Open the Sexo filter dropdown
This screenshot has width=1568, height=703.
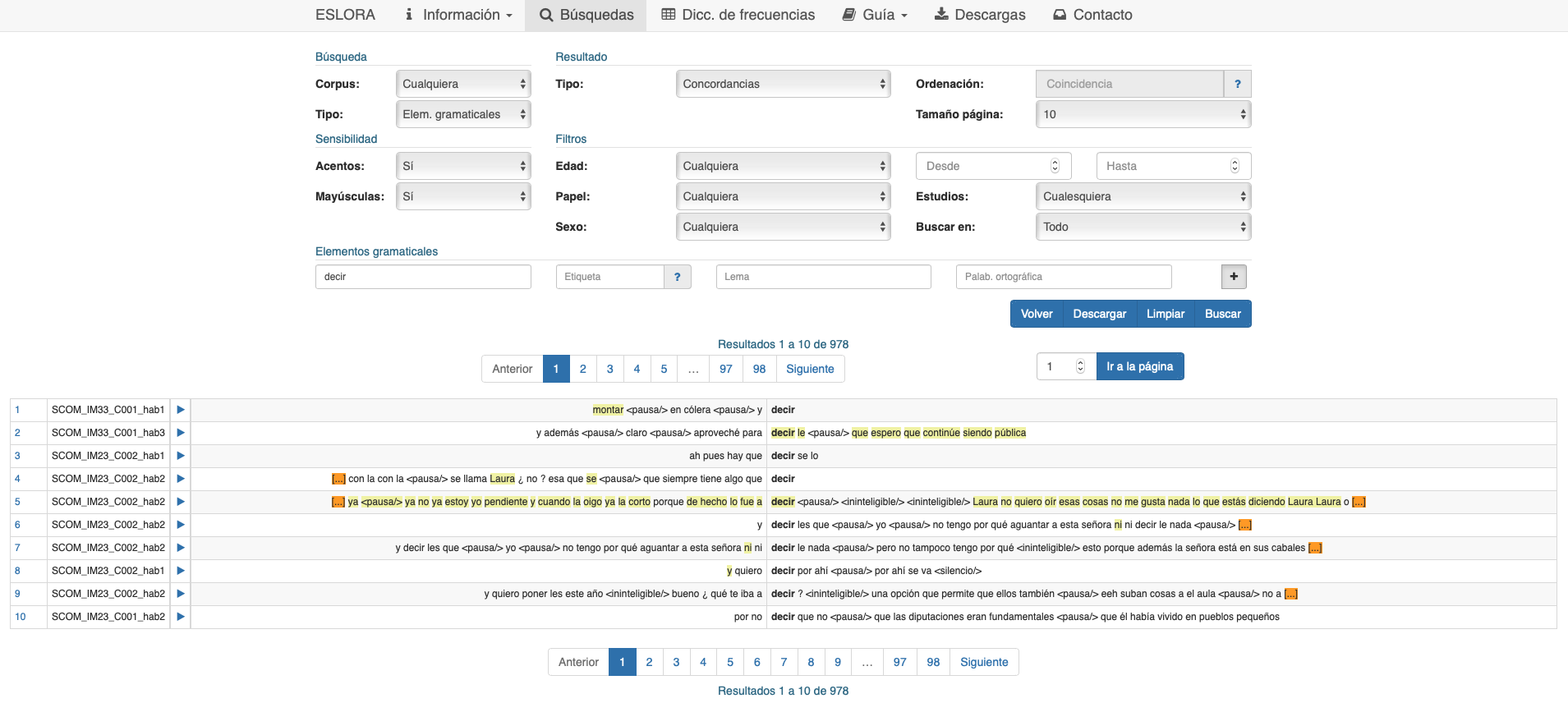tap(783, 227)
